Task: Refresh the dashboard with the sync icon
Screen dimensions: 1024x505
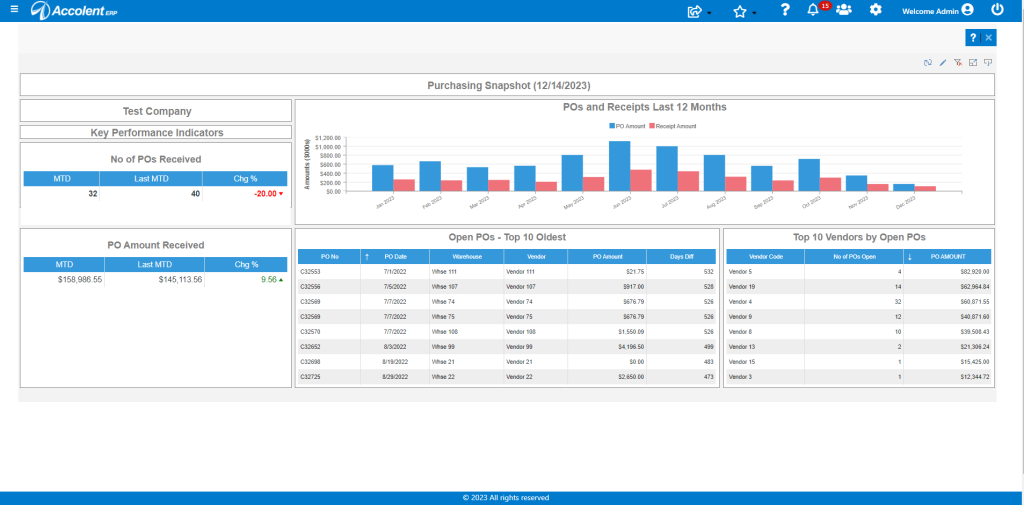Action: (927, 63)
